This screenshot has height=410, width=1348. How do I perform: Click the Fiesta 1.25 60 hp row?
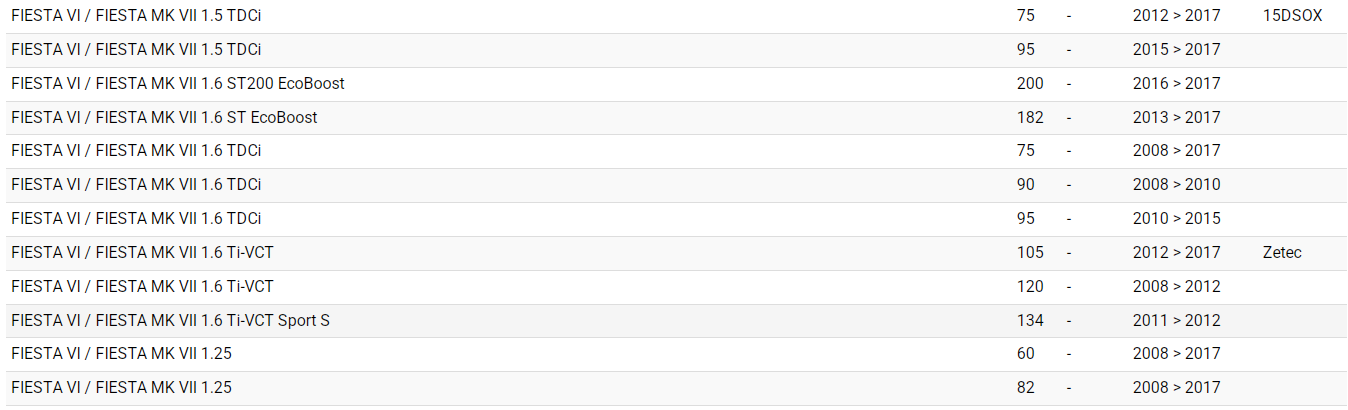(121, 354)
